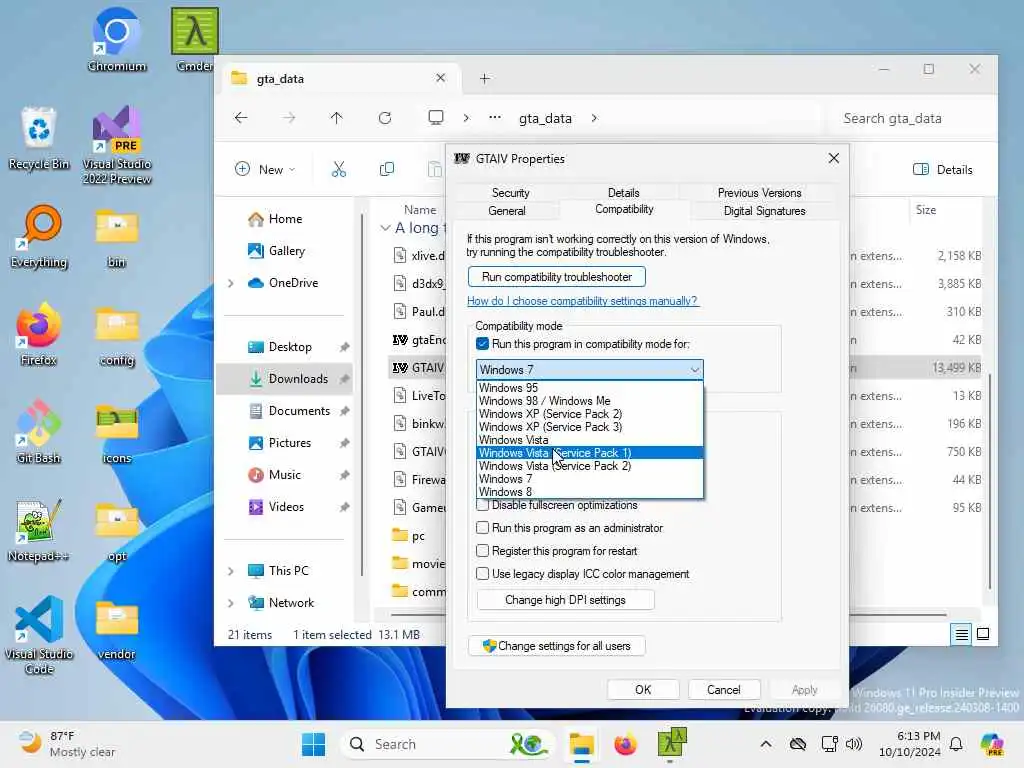Open the notifications bell in taskbar
The height and width of the screenshot is (768, 1024).
point(956,744)
